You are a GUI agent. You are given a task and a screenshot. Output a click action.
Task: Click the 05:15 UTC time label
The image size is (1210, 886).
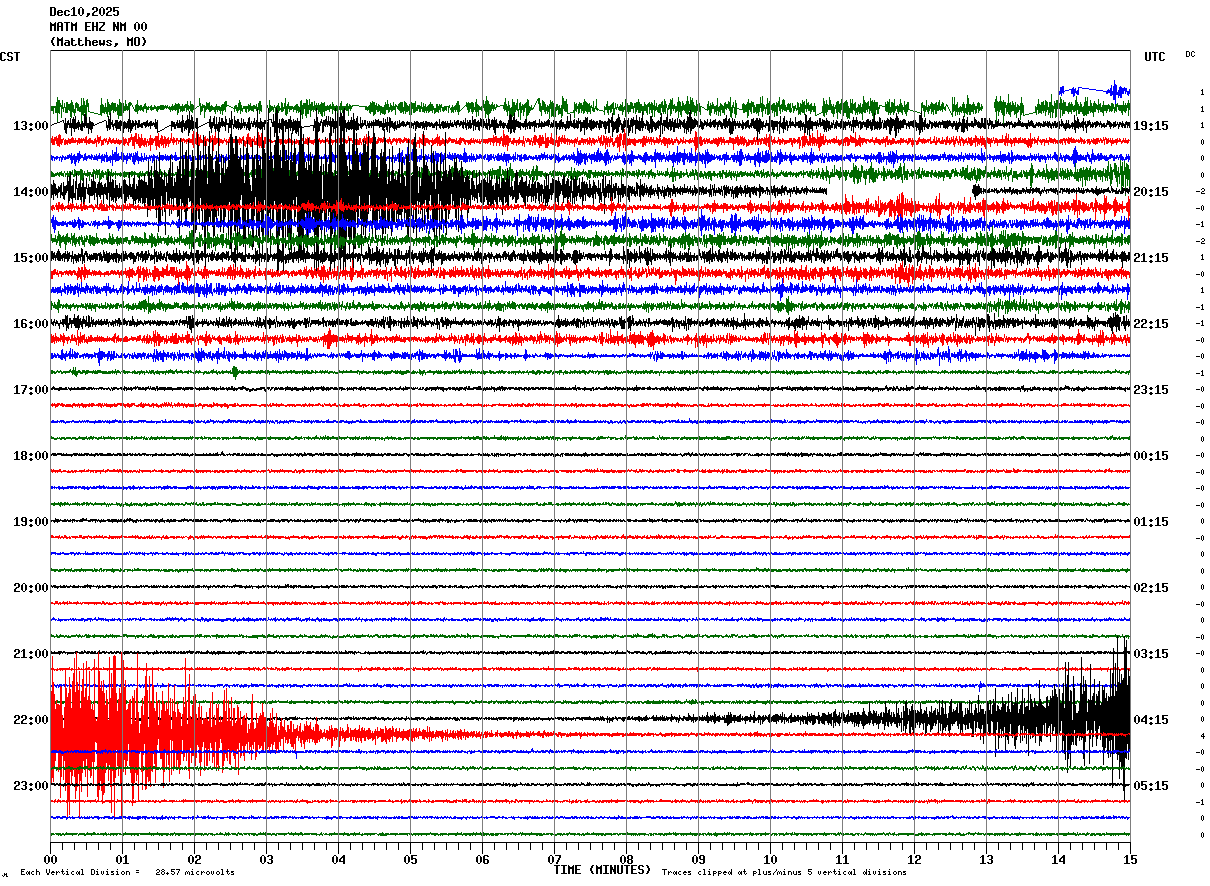tap(1151, 786)
